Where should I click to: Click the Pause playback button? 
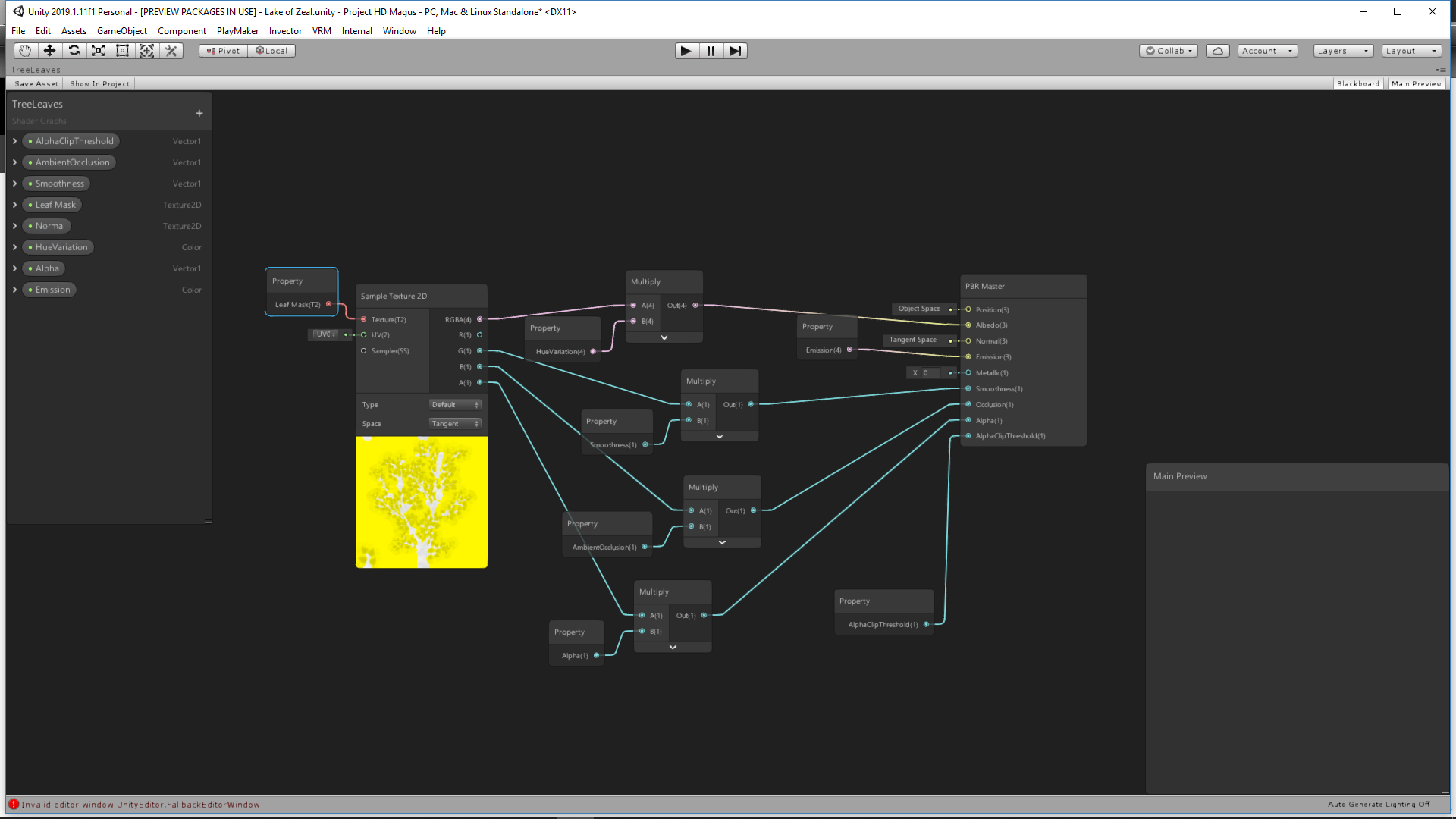(x=711, y=51)
